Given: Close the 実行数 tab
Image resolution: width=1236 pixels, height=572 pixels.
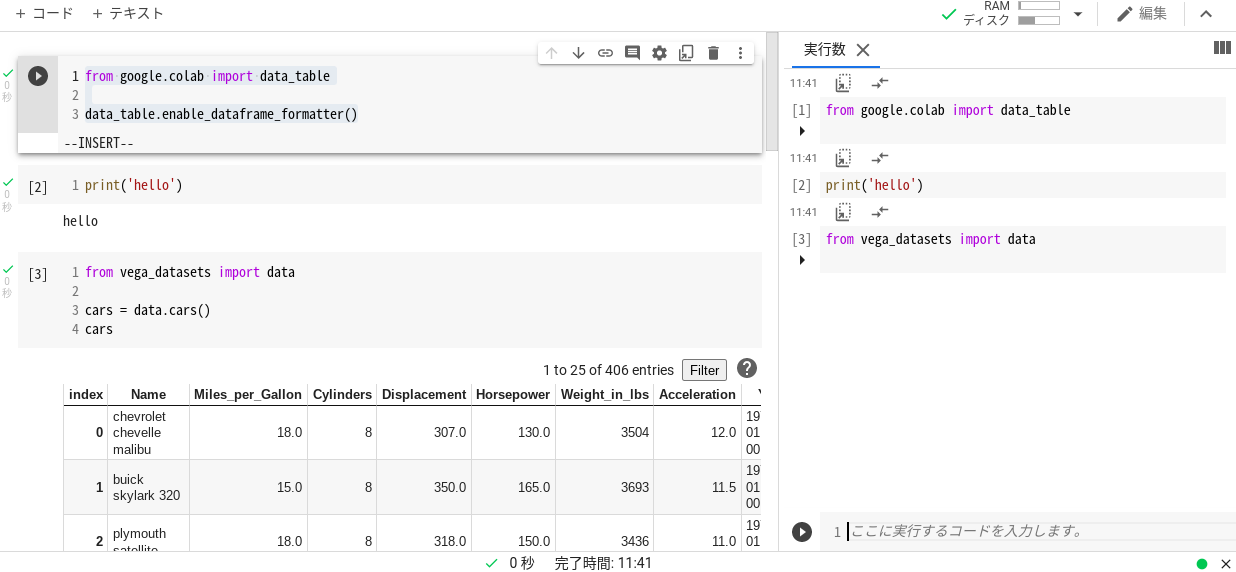Looking at the screenshot, I should coord(863,49).
